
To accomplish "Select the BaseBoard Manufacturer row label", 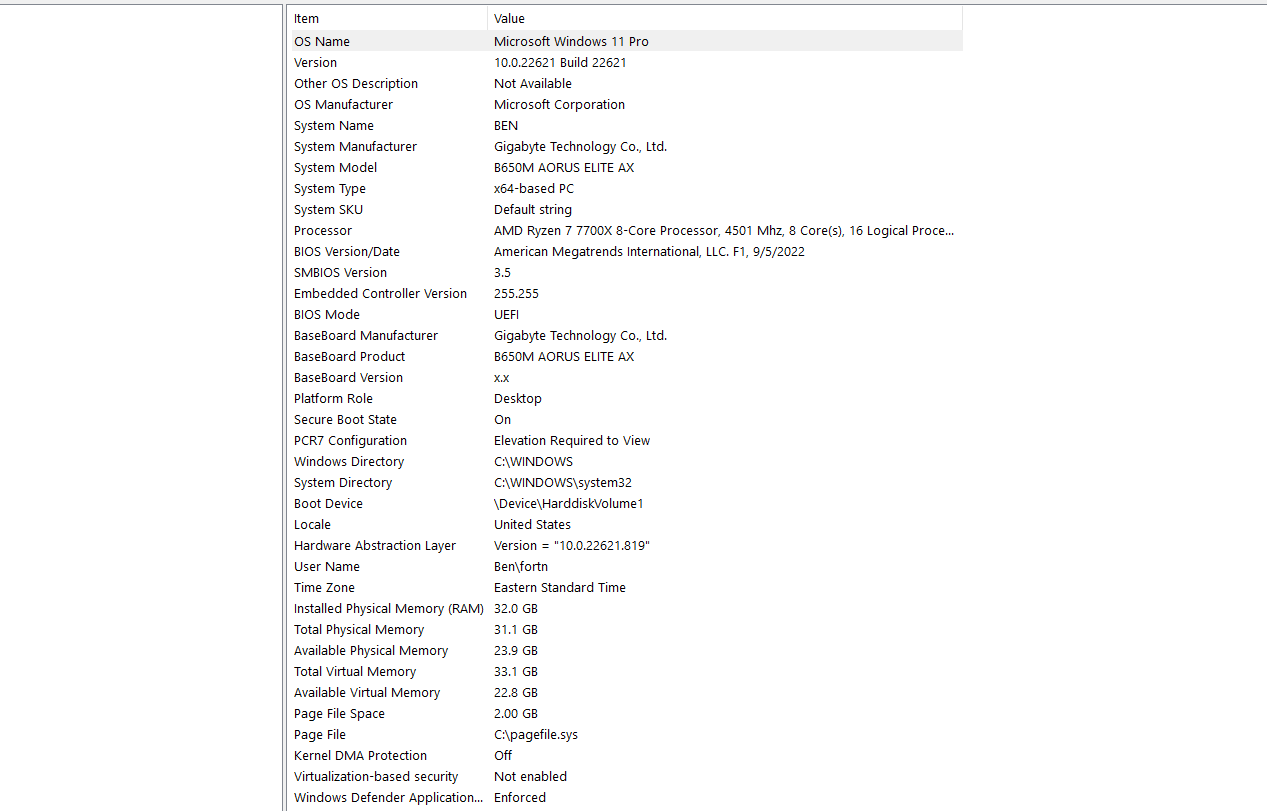I will click(366, 335).
